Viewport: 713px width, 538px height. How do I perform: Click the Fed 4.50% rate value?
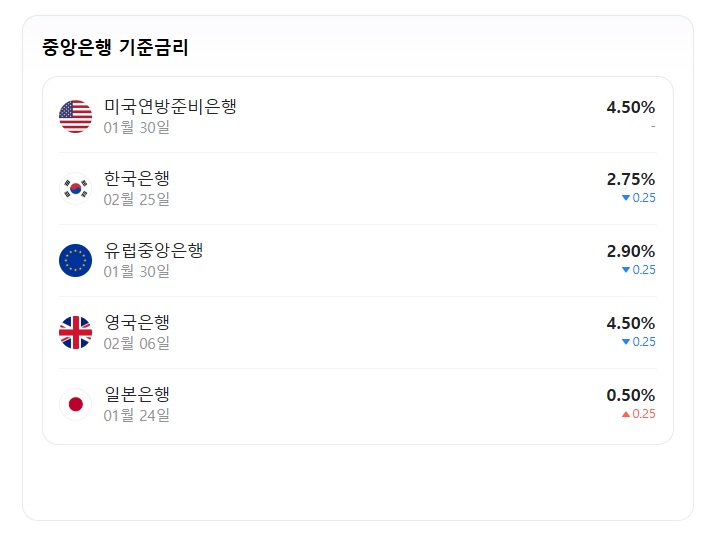(x=631, y=107)
